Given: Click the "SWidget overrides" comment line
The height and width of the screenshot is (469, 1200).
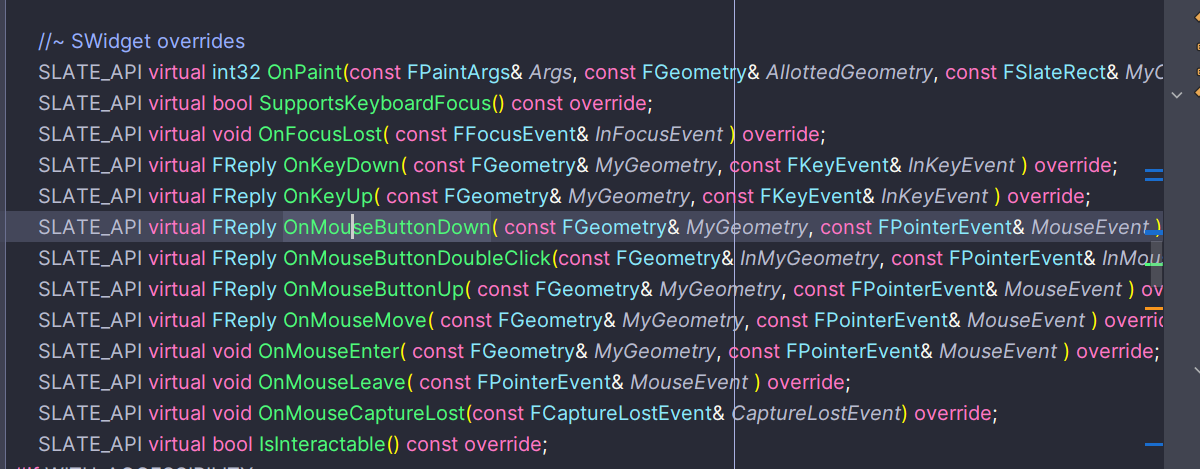Looking at the screenshot, I should click(x=141, y=41).
